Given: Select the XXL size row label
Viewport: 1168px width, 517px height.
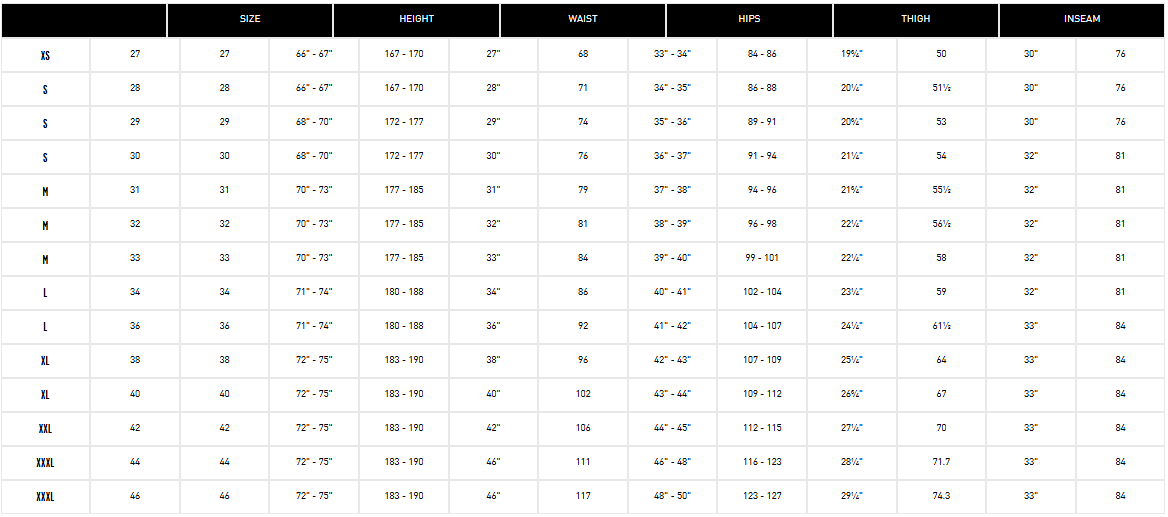Looking at the screenshot, I should [45, 429].
